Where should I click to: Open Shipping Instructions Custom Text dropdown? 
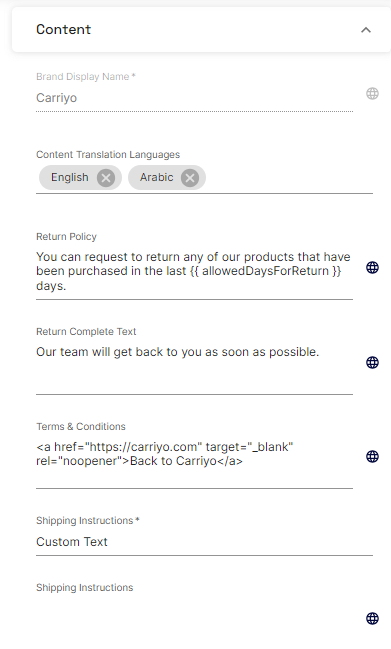click(x=204, y=542)
